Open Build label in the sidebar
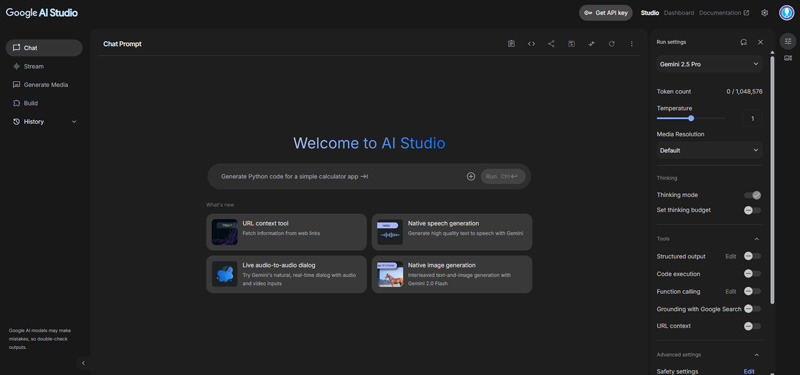The image size is (800, 375). (x=31, y=103)
